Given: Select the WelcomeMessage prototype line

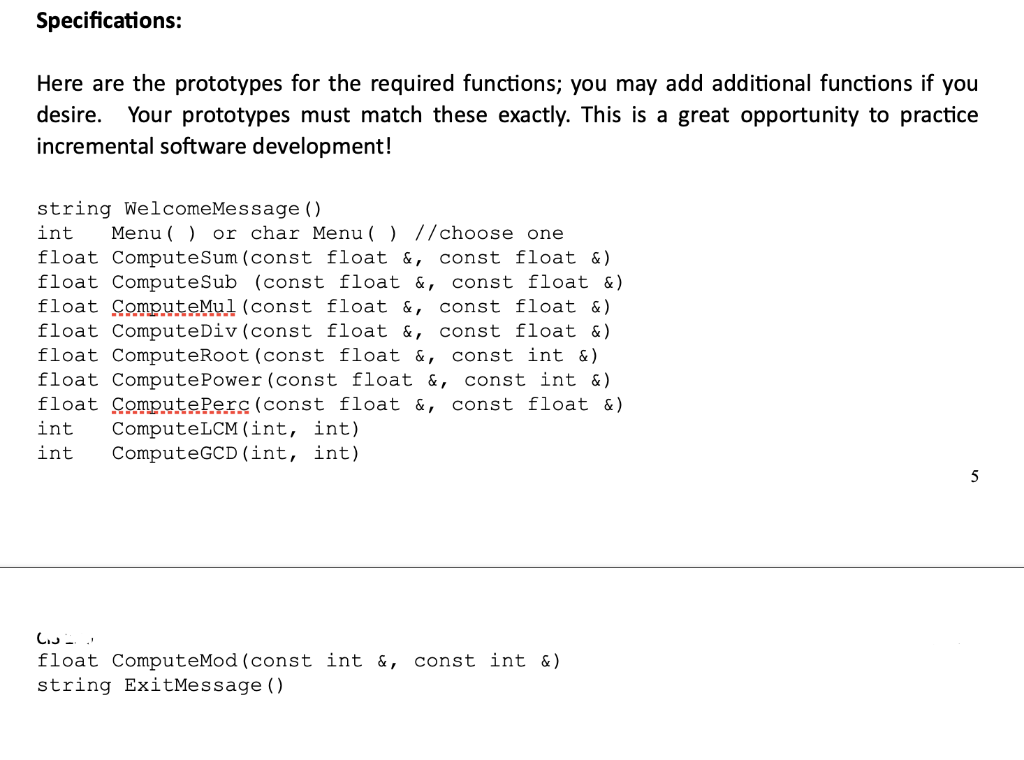Looking at the screenshot, I should click(178, 208).
